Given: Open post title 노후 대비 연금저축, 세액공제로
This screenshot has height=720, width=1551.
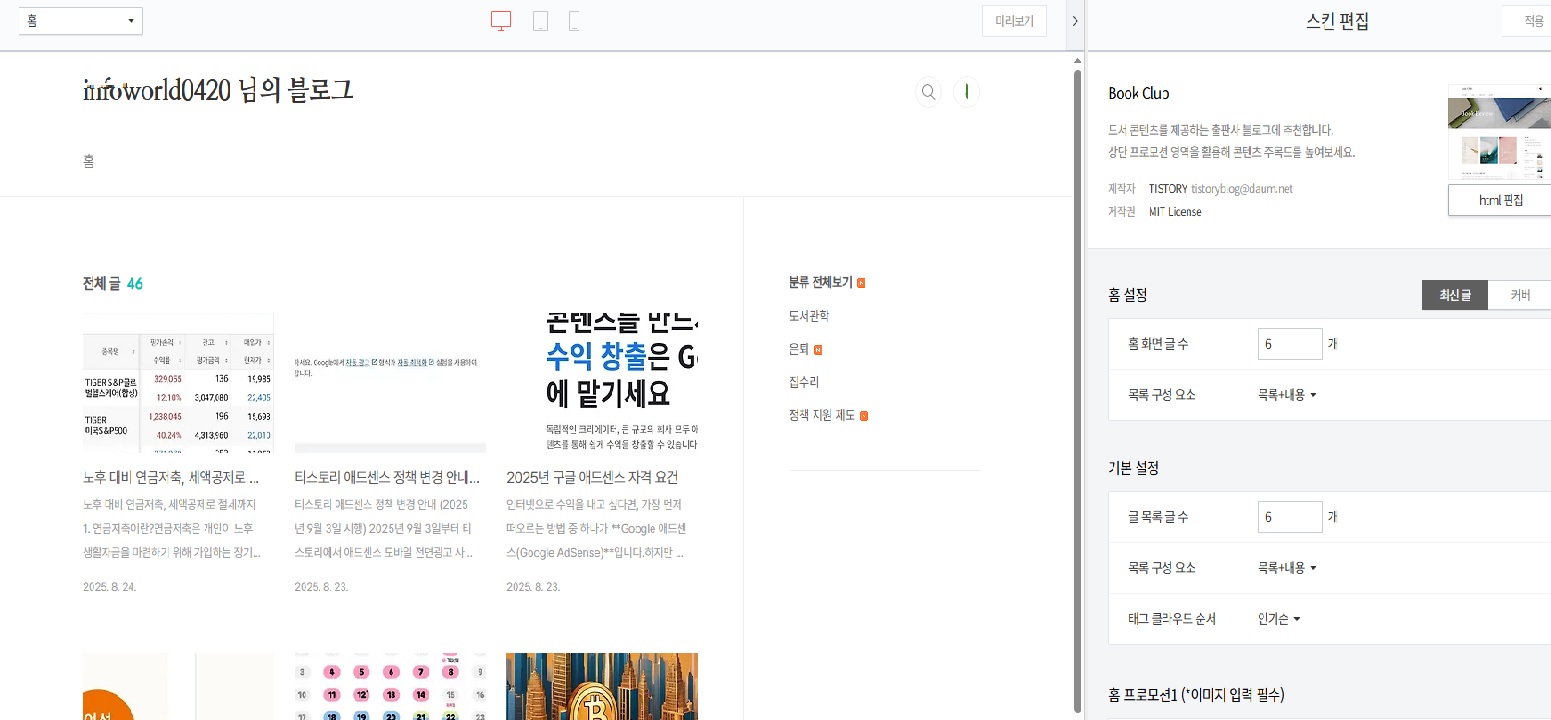Looking at the screenshot, I should (x=172, y=477).
